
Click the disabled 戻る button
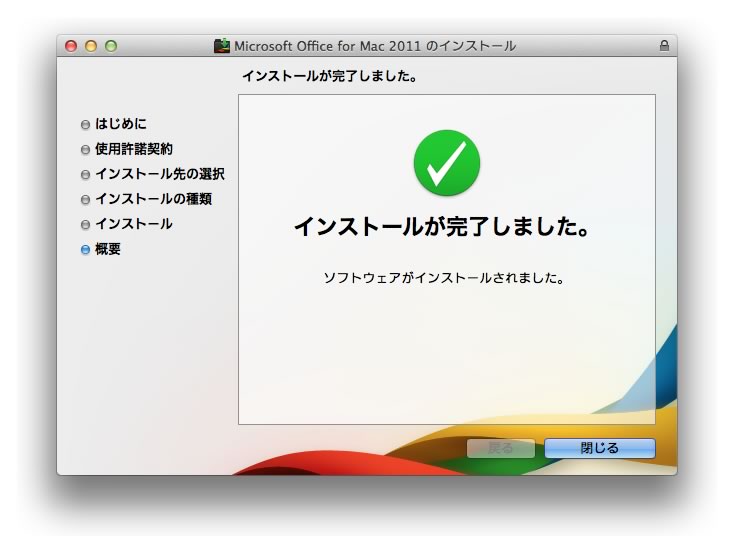(x=501, y=448)
